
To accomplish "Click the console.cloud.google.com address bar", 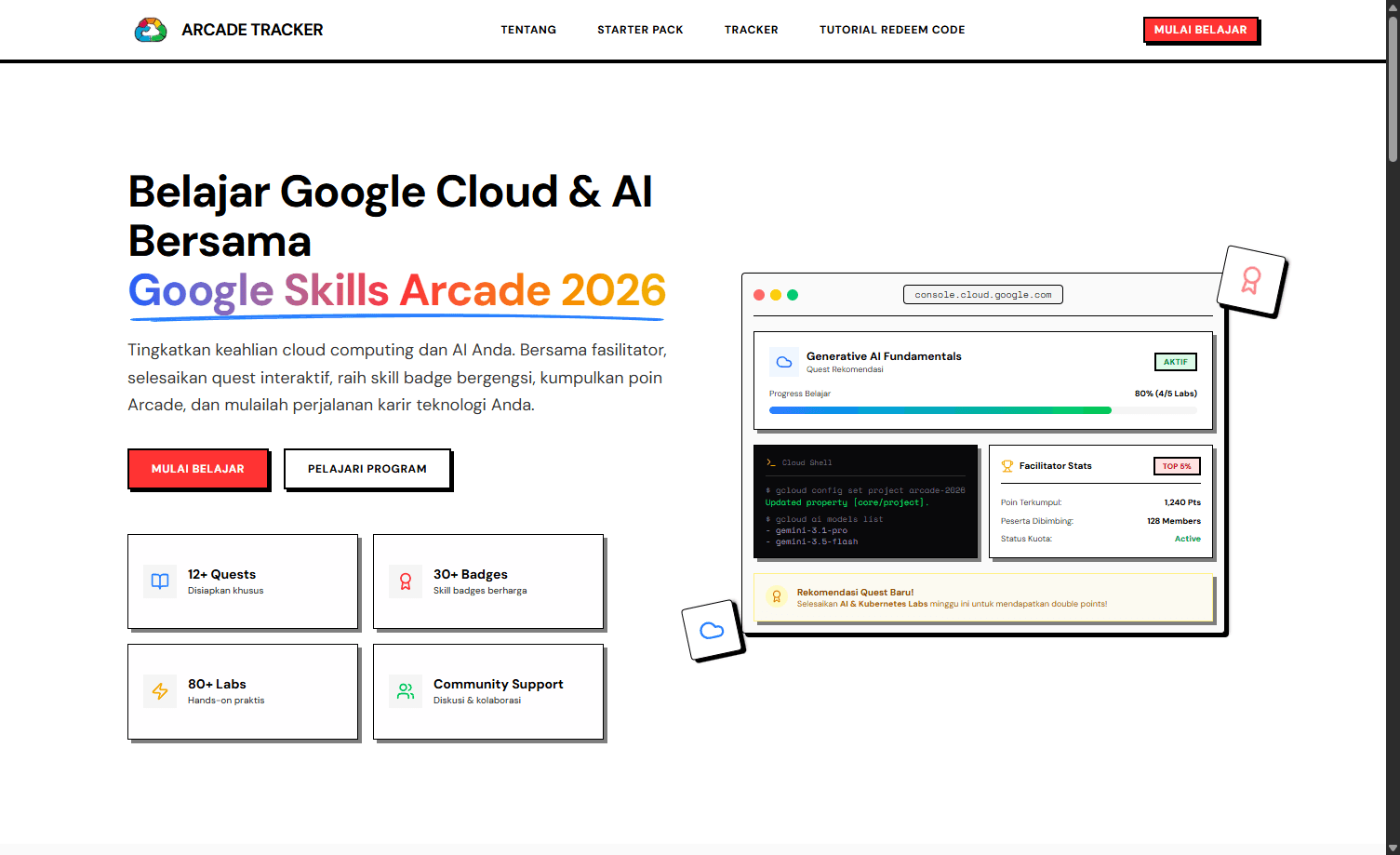I will pyautogui.click(x=983, y=295).
